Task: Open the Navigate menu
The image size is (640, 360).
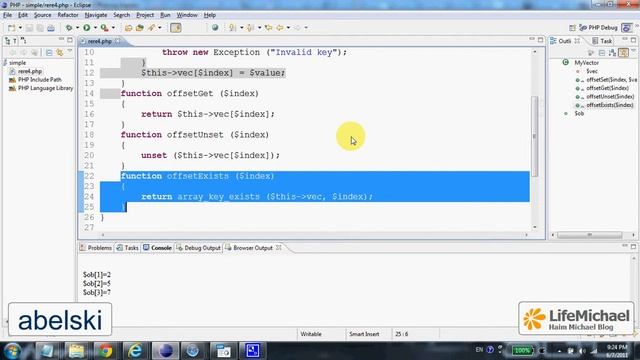Action: (96, 15)
